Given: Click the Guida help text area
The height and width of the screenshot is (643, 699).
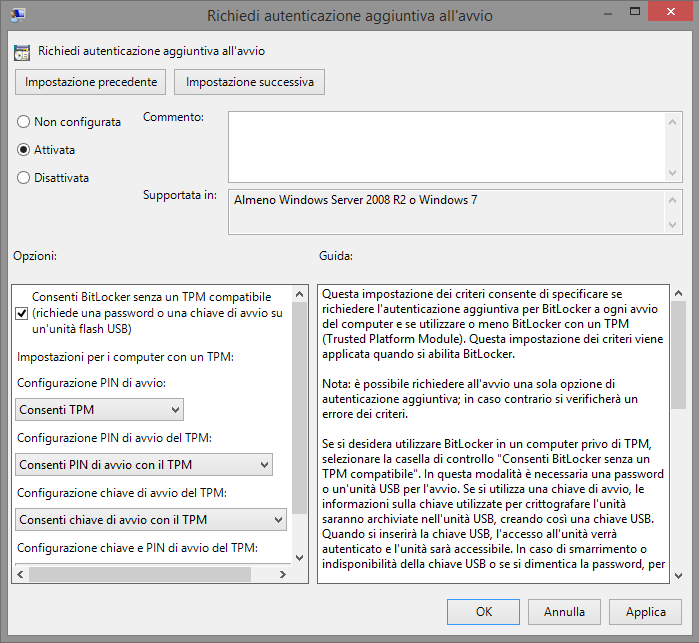Looking at the screenshot, I should (493, 434).
